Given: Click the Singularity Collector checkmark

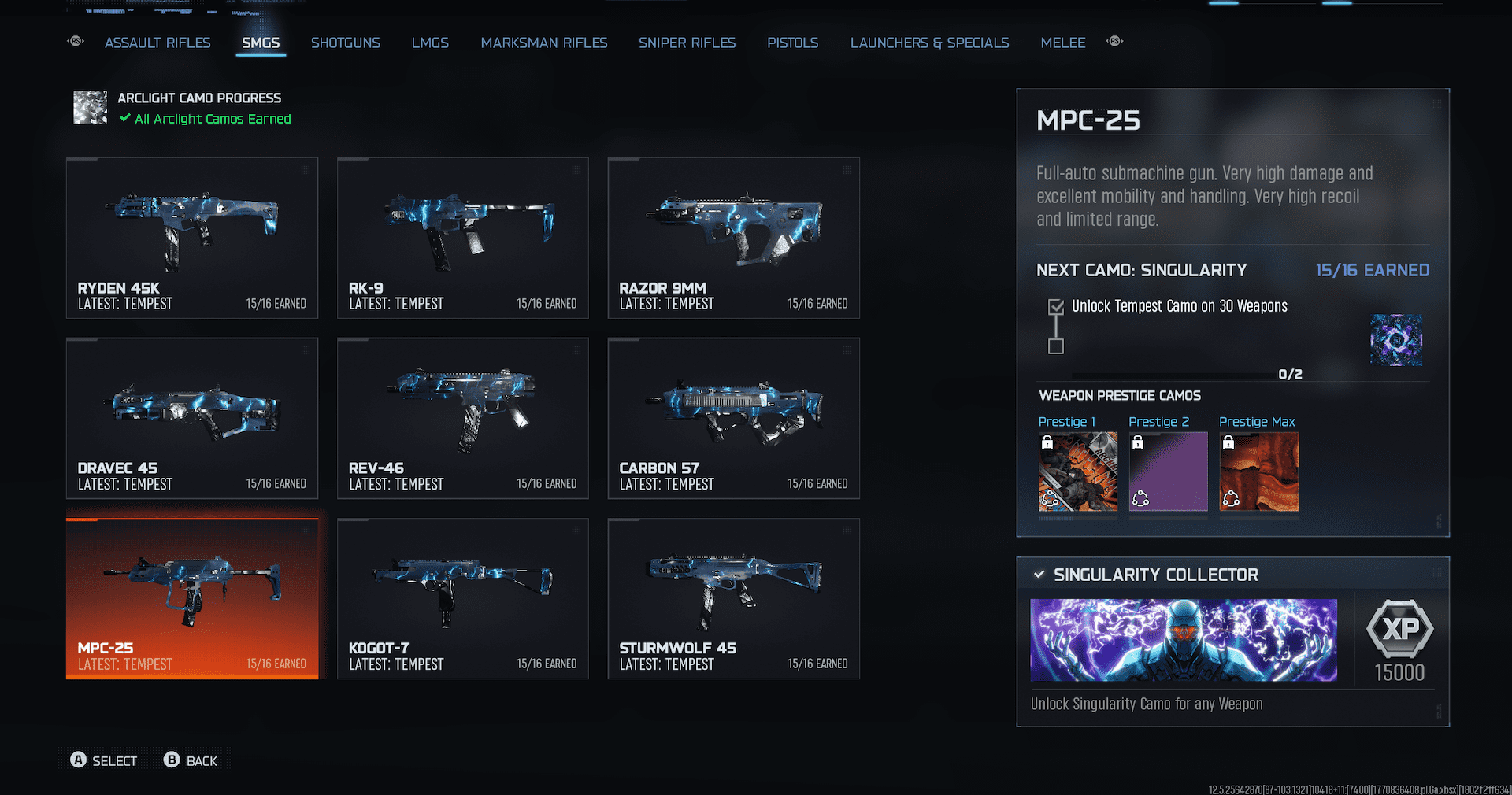Looking at the screenshot, I should (x=1039, y=575).
